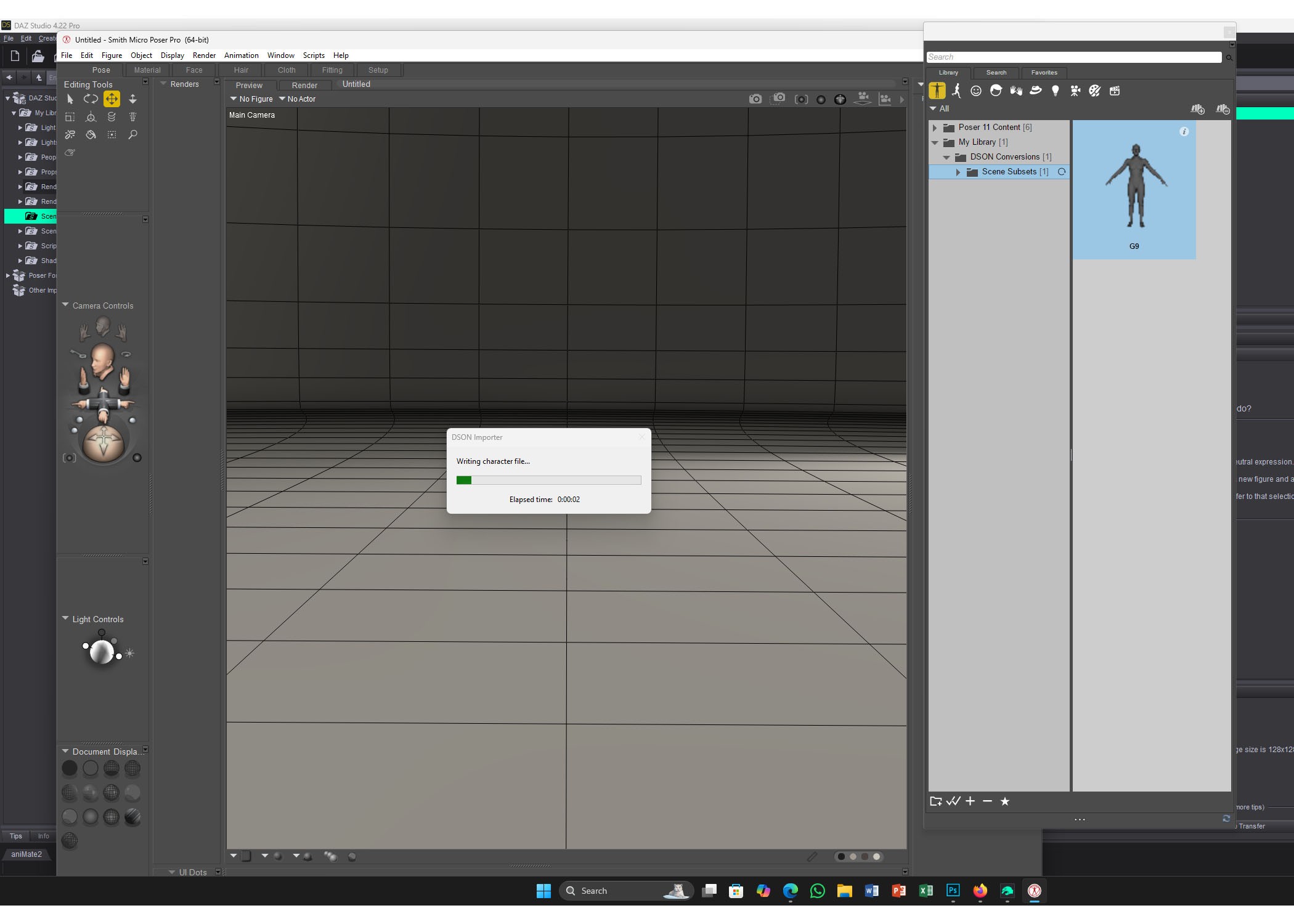
Task: Collapse the My Library folder
Action: pos(935,142)
